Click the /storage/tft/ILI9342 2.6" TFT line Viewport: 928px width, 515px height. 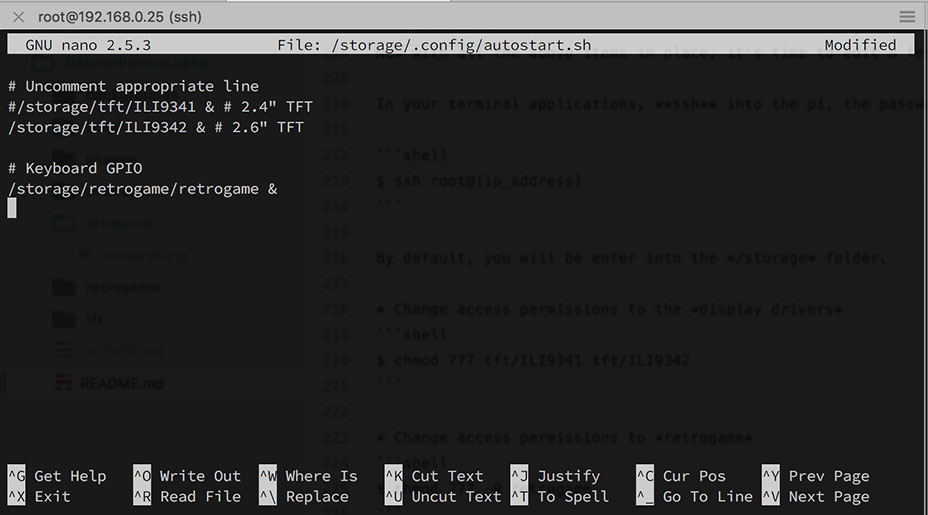[156, 127]
